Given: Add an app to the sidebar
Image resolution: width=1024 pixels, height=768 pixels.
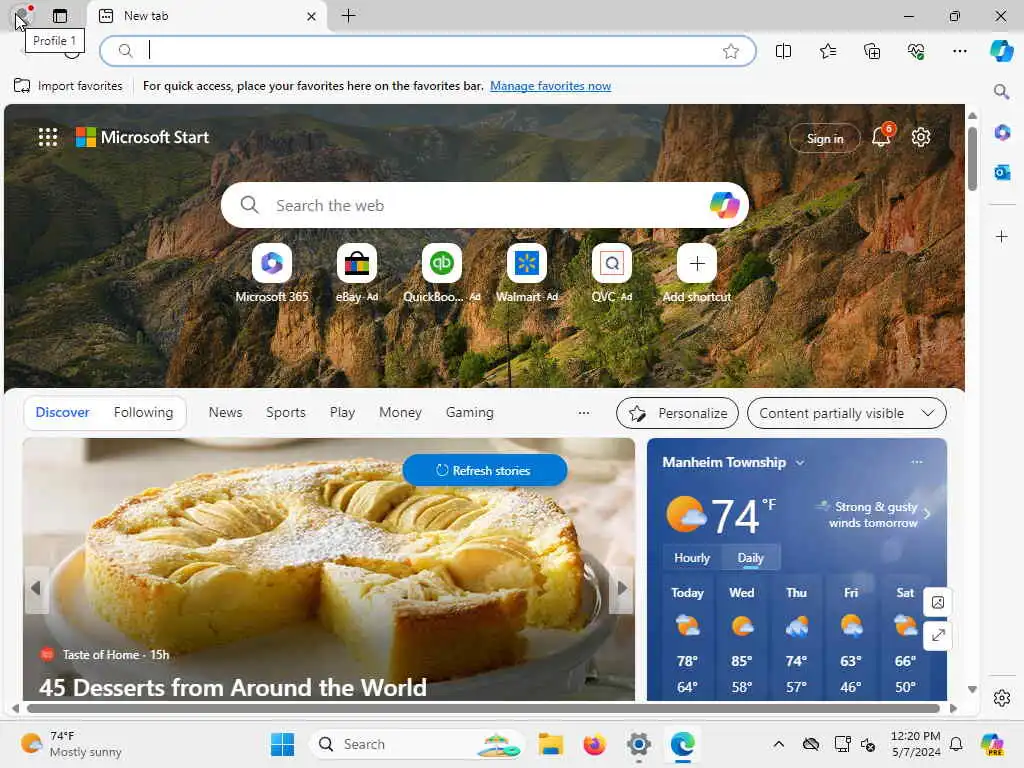Looking at the screenshot, I should [1002, 236].
